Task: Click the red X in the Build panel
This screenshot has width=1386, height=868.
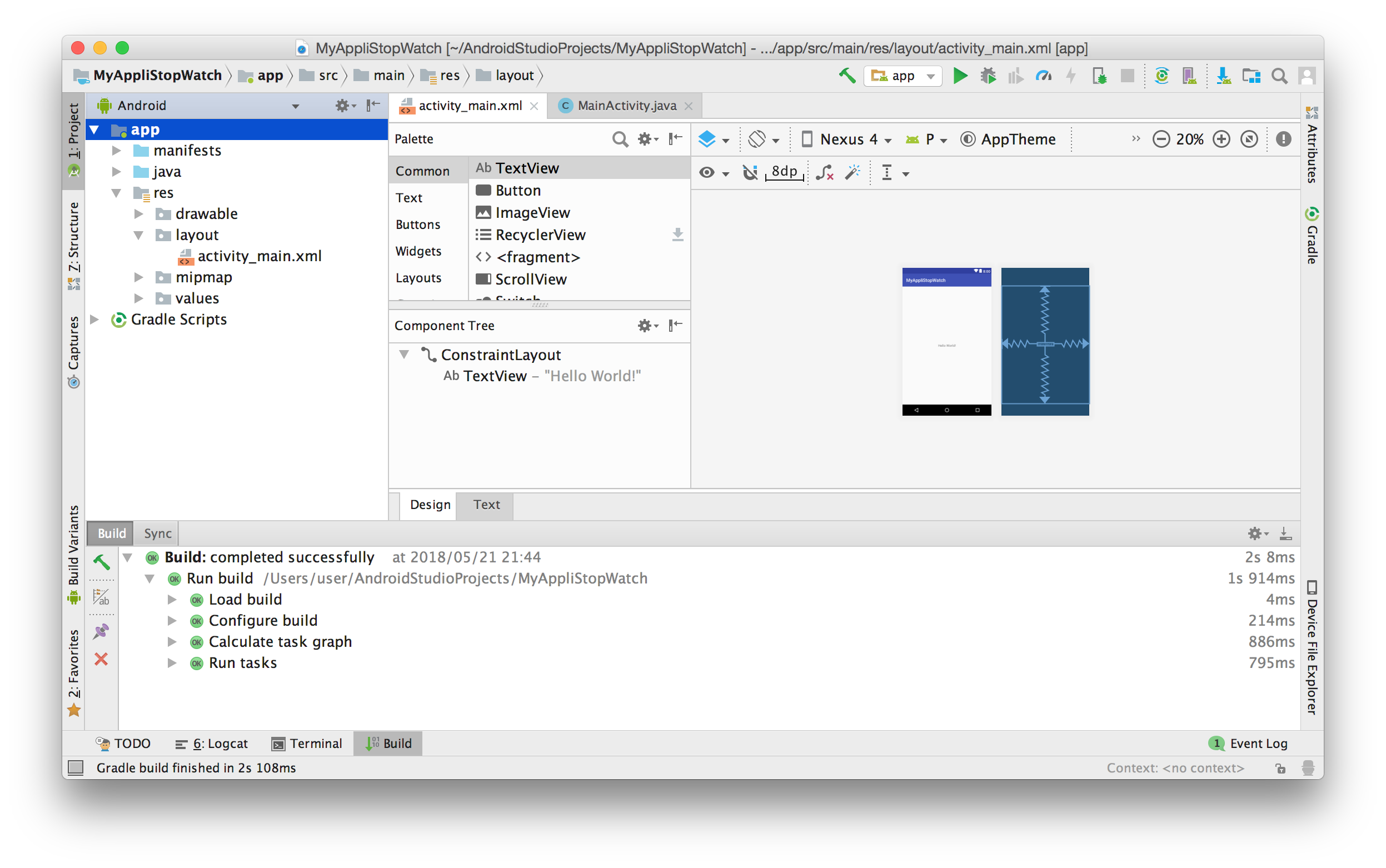Action: click(x=101, y=659)
